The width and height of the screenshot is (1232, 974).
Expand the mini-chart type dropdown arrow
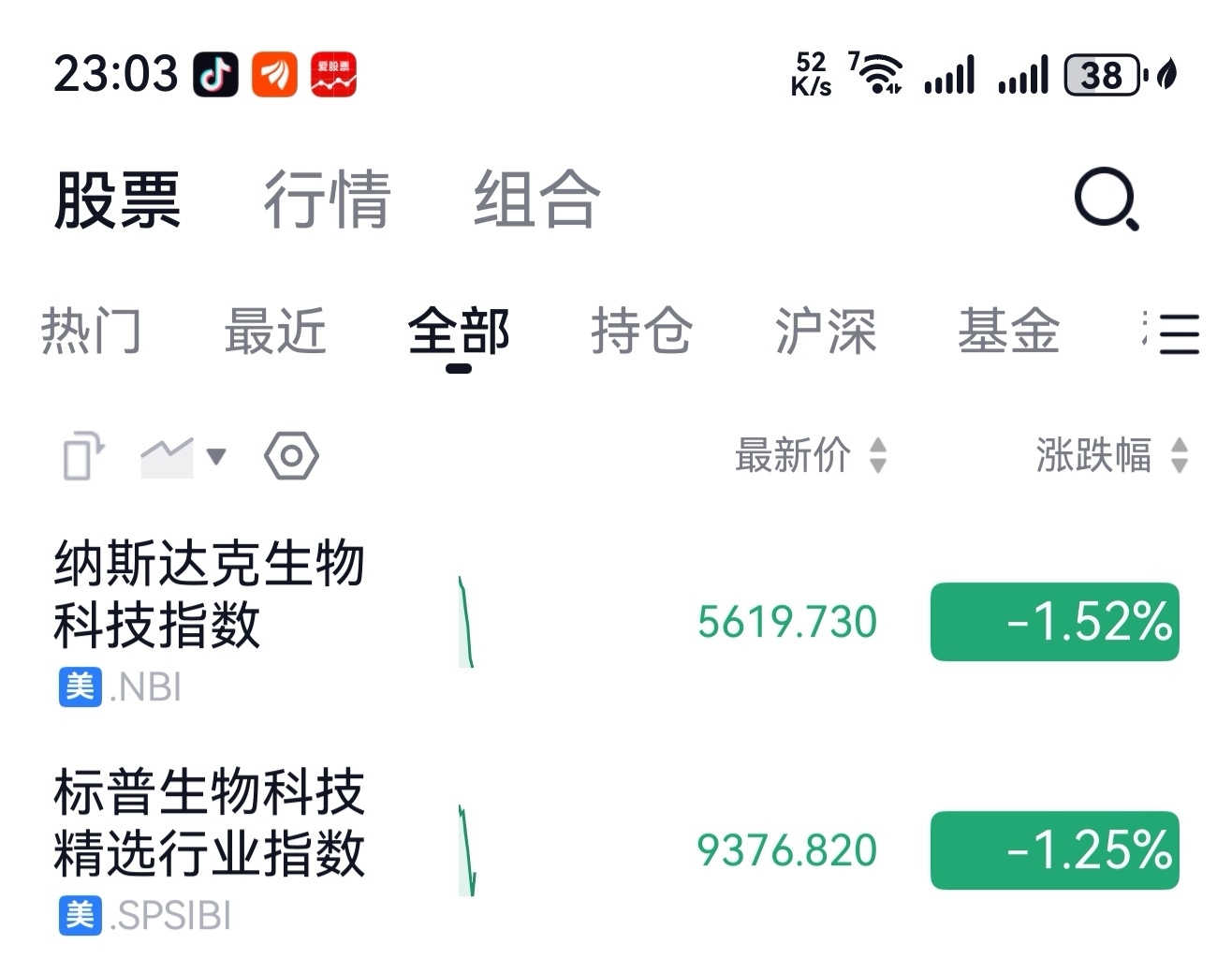click(x=216, y=457)
